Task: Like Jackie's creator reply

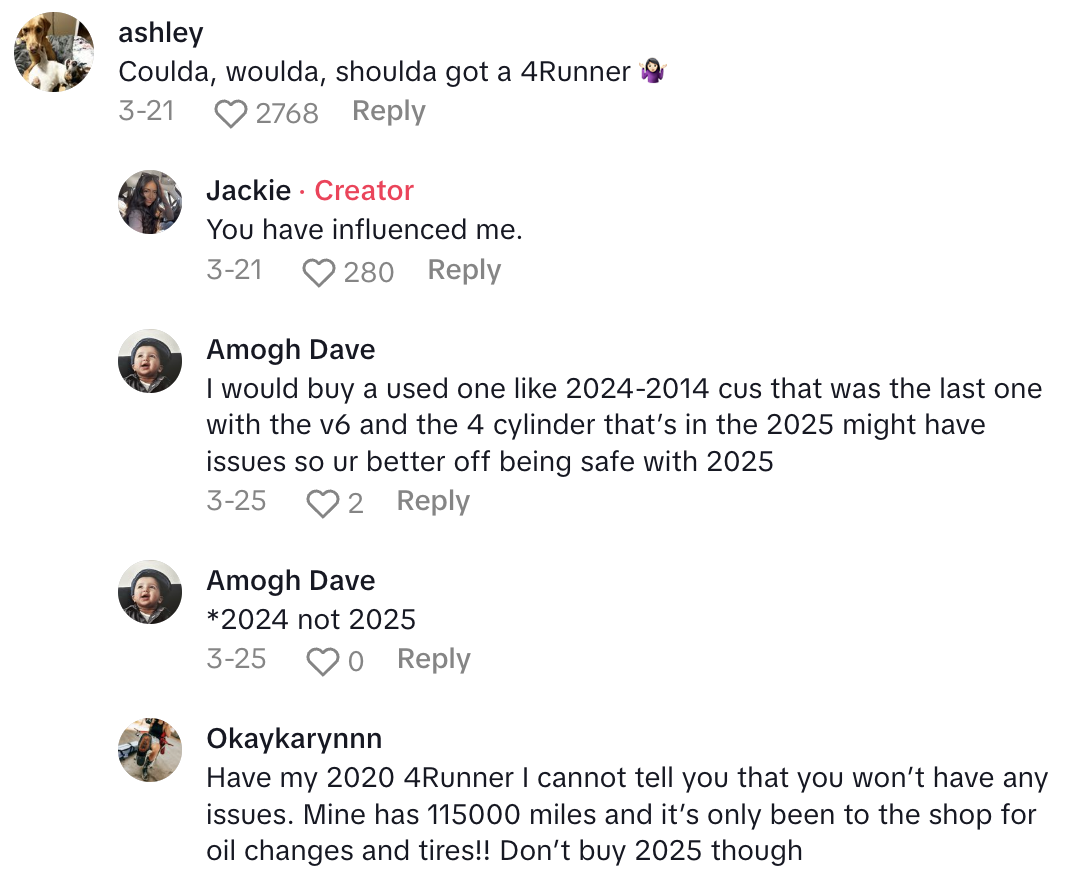Action: coord(318,272)
